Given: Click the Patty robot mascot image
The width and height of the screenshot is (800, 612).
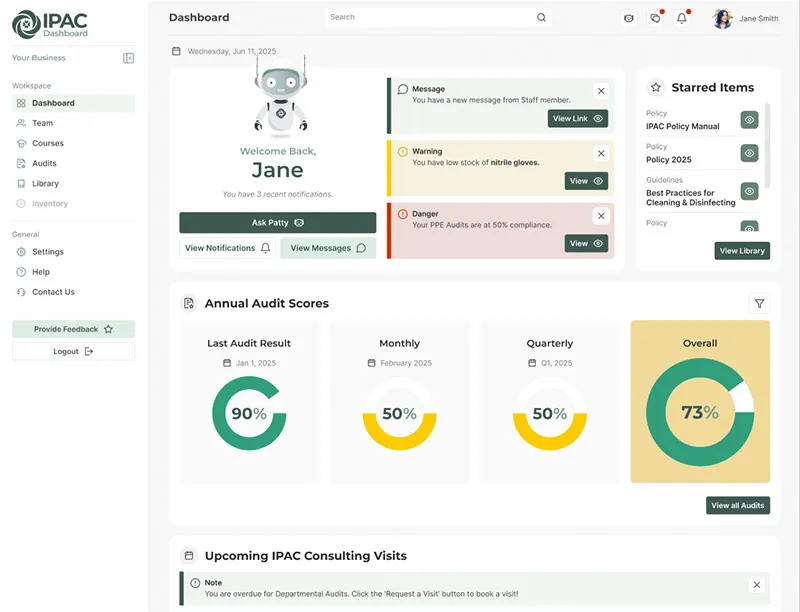Looking at the screenshot, I should tap(281, 97).
